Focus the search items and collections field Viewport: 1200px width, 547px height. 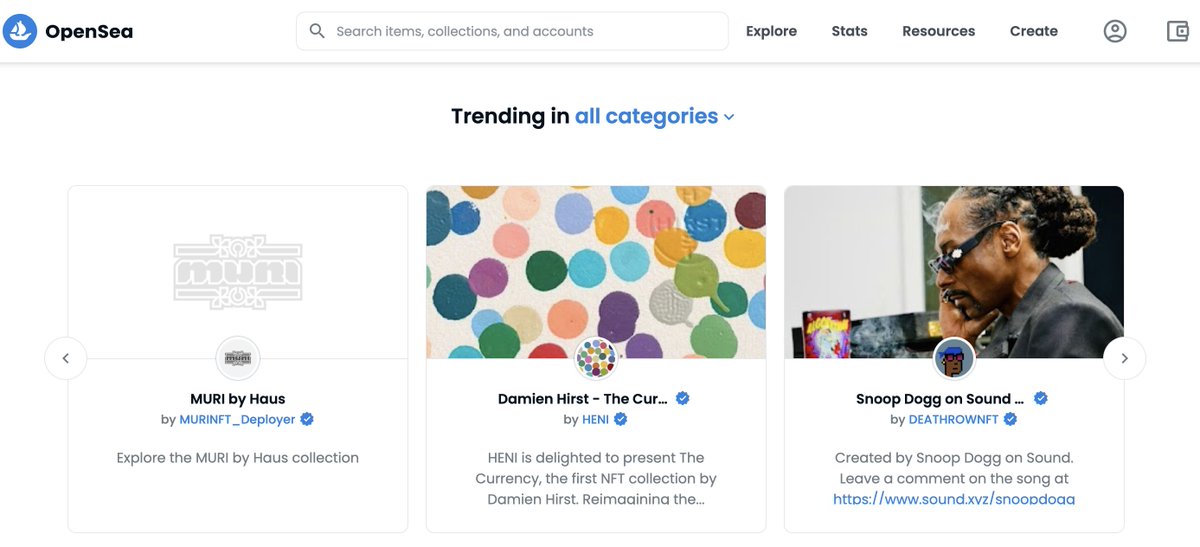[x=512, y=31]
